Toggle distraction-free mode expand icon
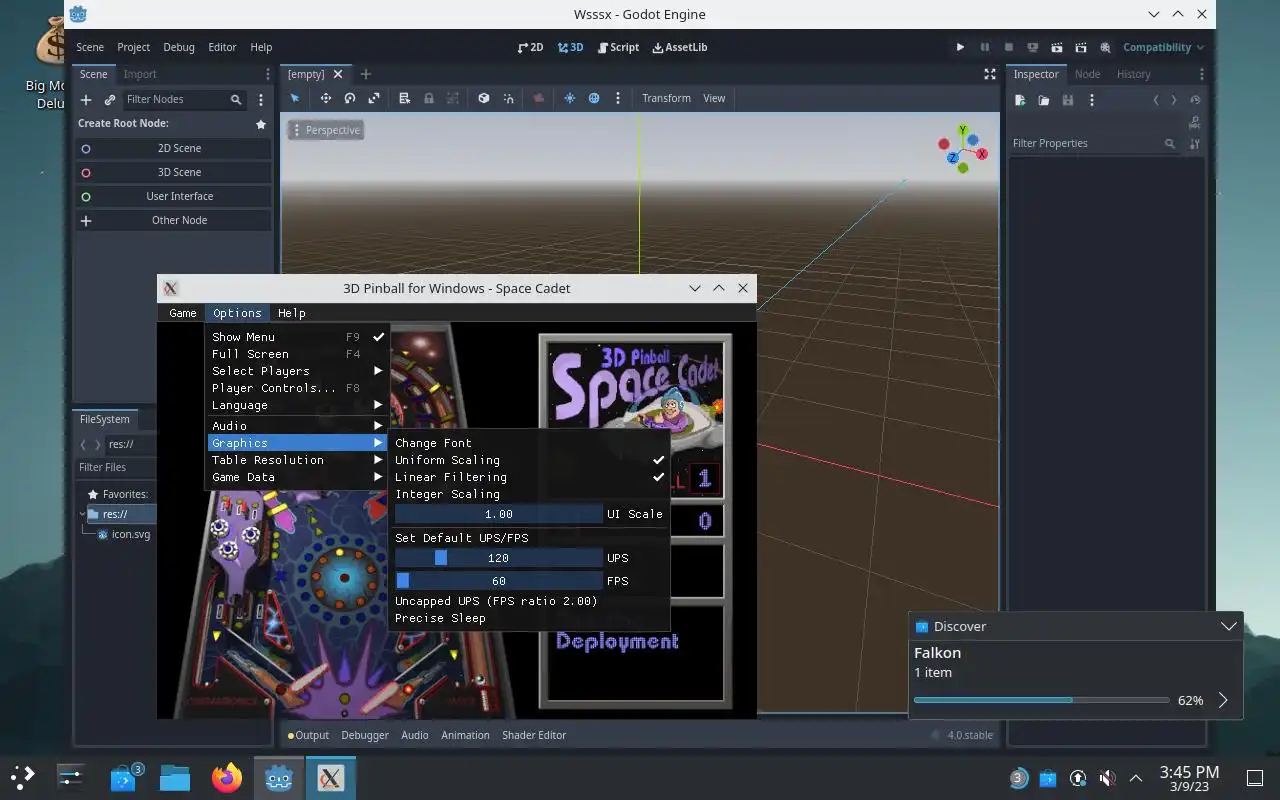The height and width of the screenshot is (800, 1280). 990,74
